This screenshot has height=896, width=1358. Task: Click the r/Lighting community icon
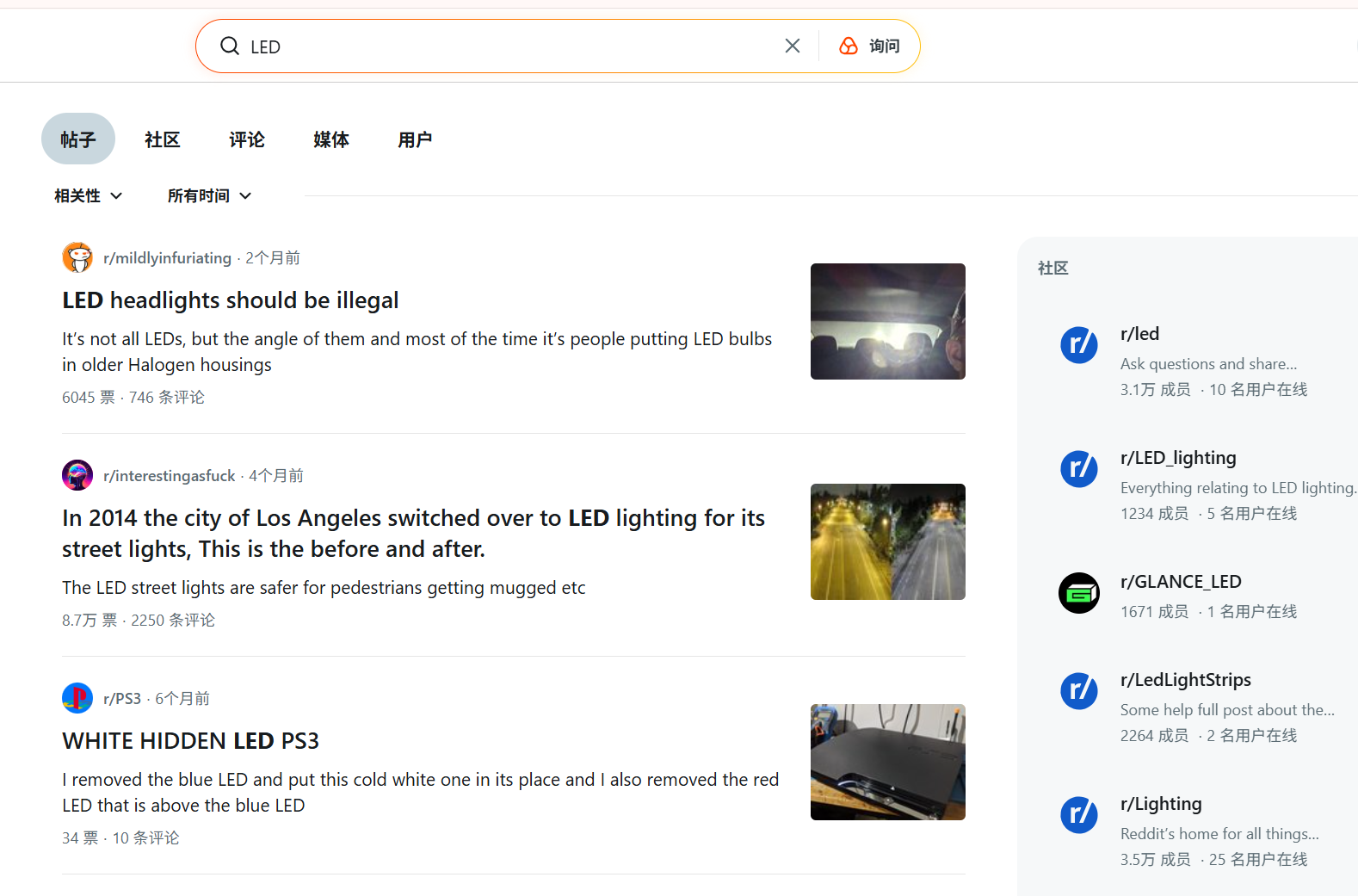click(x=1078, y=815)
